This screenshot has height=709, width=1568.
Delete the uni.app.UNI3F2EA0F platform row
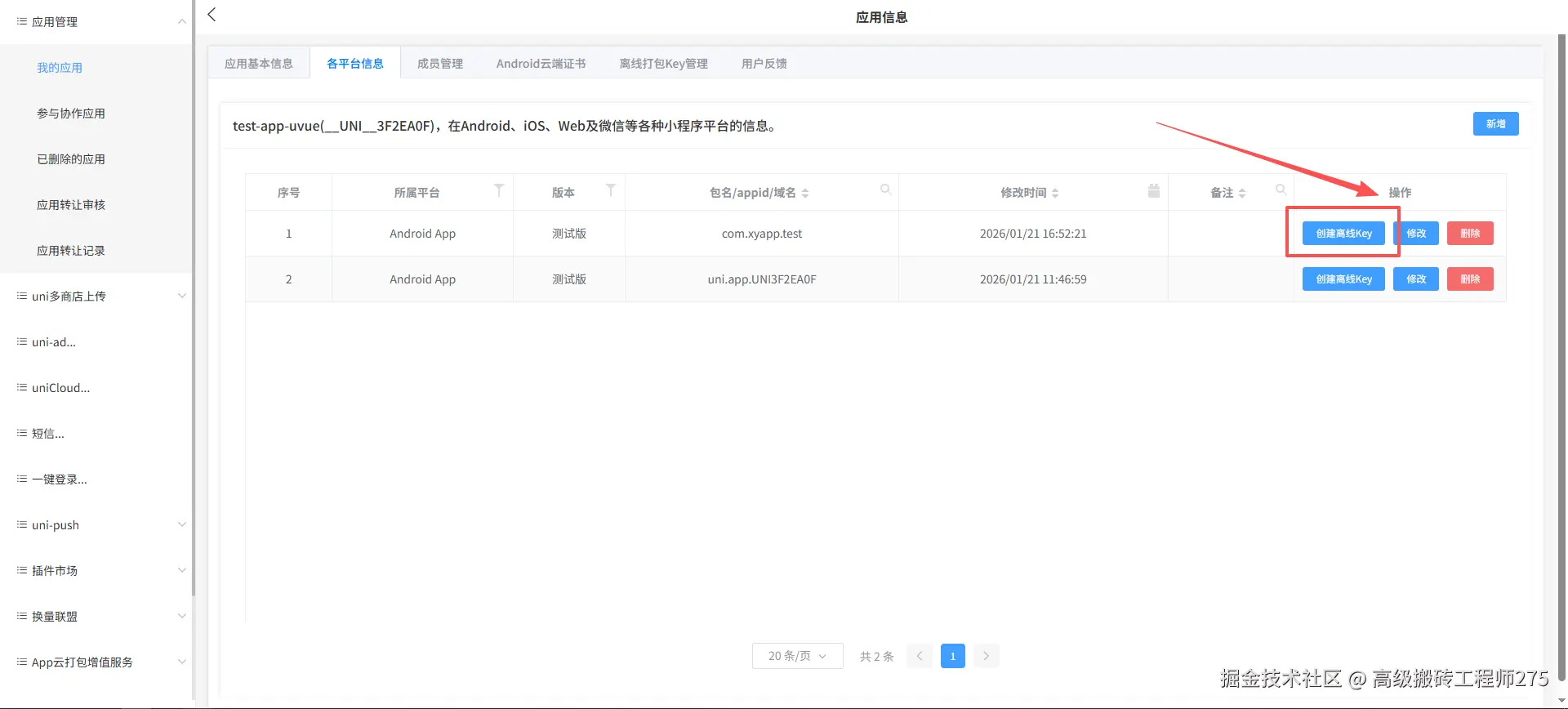pyautogui.click(x=1470, y=279)
